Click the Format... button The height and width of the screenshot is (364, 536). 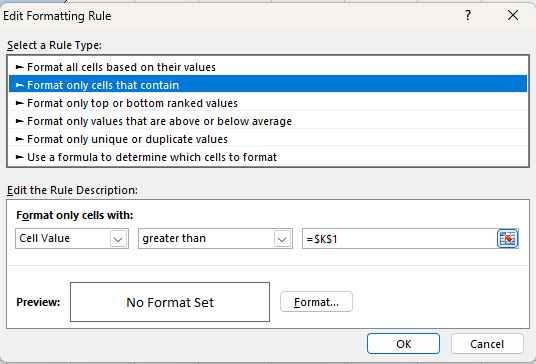(x=316, y=302)
